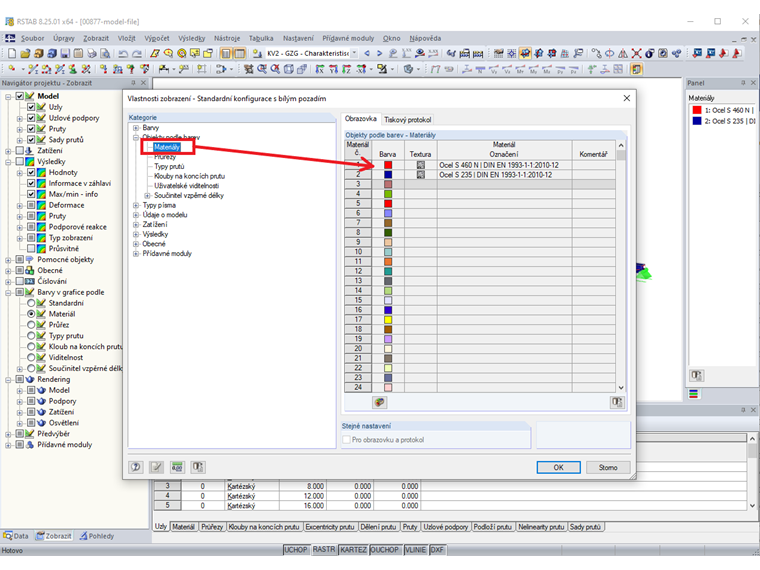Toggle the Sady prutů checkbox

point(31,140)
